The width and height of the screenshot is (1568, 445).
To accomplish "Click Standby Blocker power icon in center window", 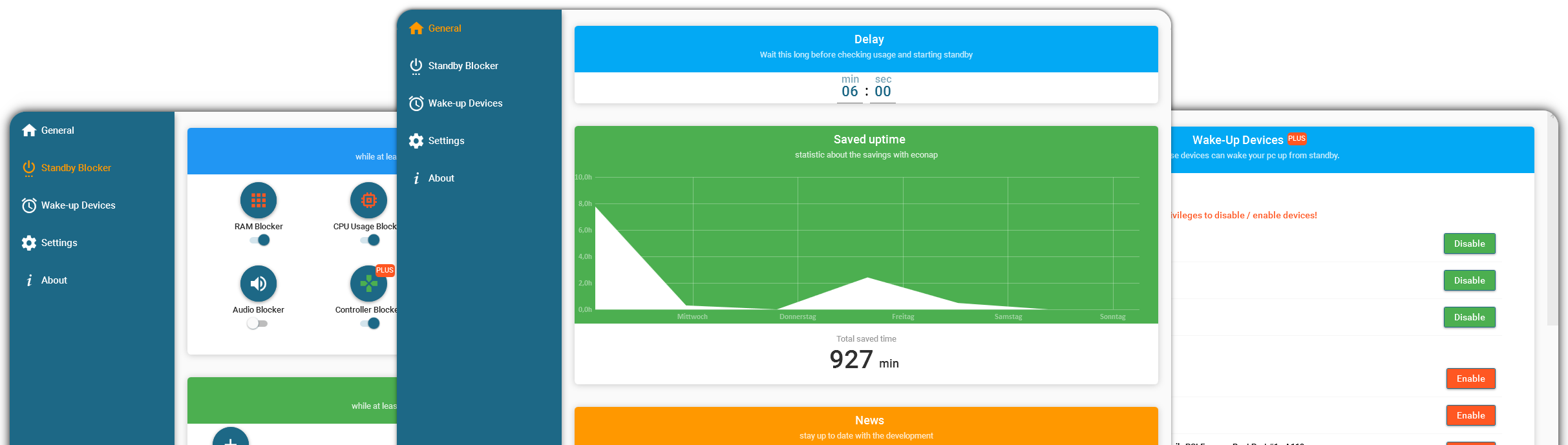I will 416,66.
